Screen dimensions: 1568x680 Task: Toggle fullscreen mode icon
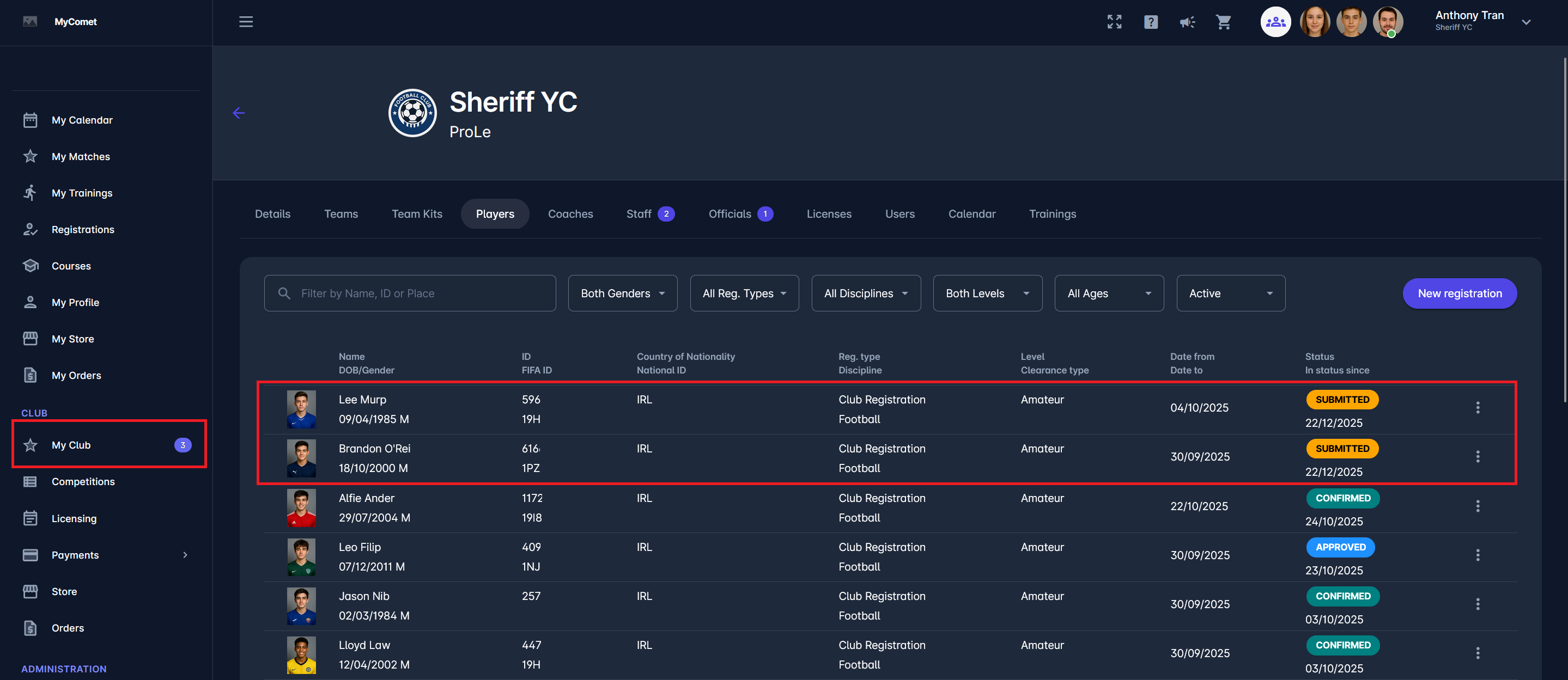[1114, 22]
